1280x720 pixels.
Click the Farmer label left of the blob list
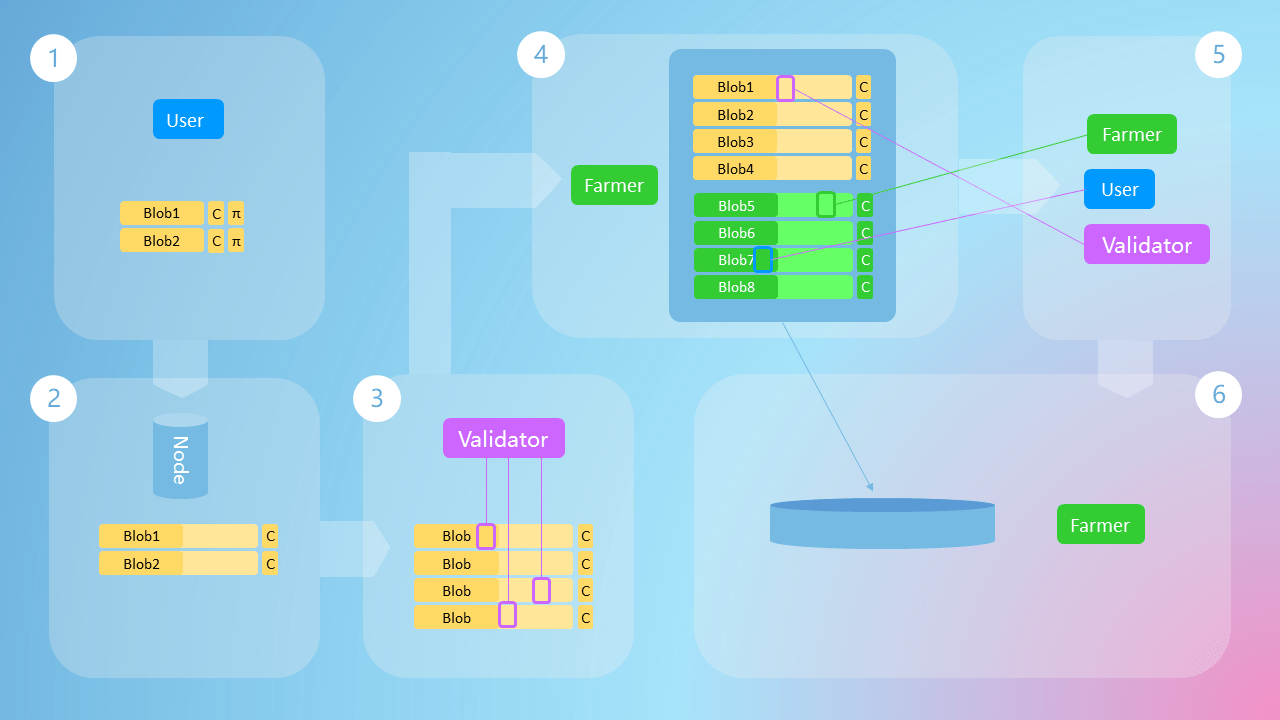(x=614, y=185)
